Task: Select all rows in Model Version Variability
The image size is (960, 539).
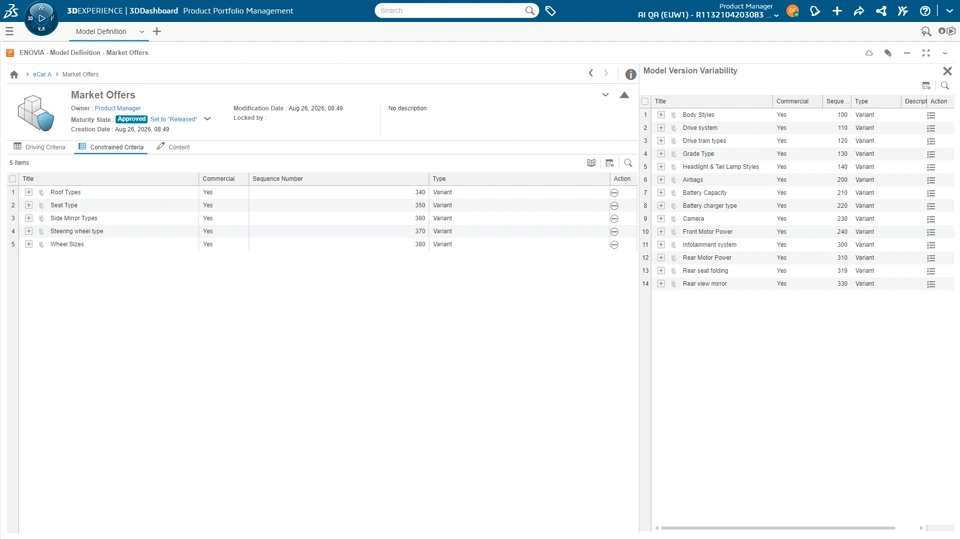Action: pyautogui.click(x=645, y=102)
